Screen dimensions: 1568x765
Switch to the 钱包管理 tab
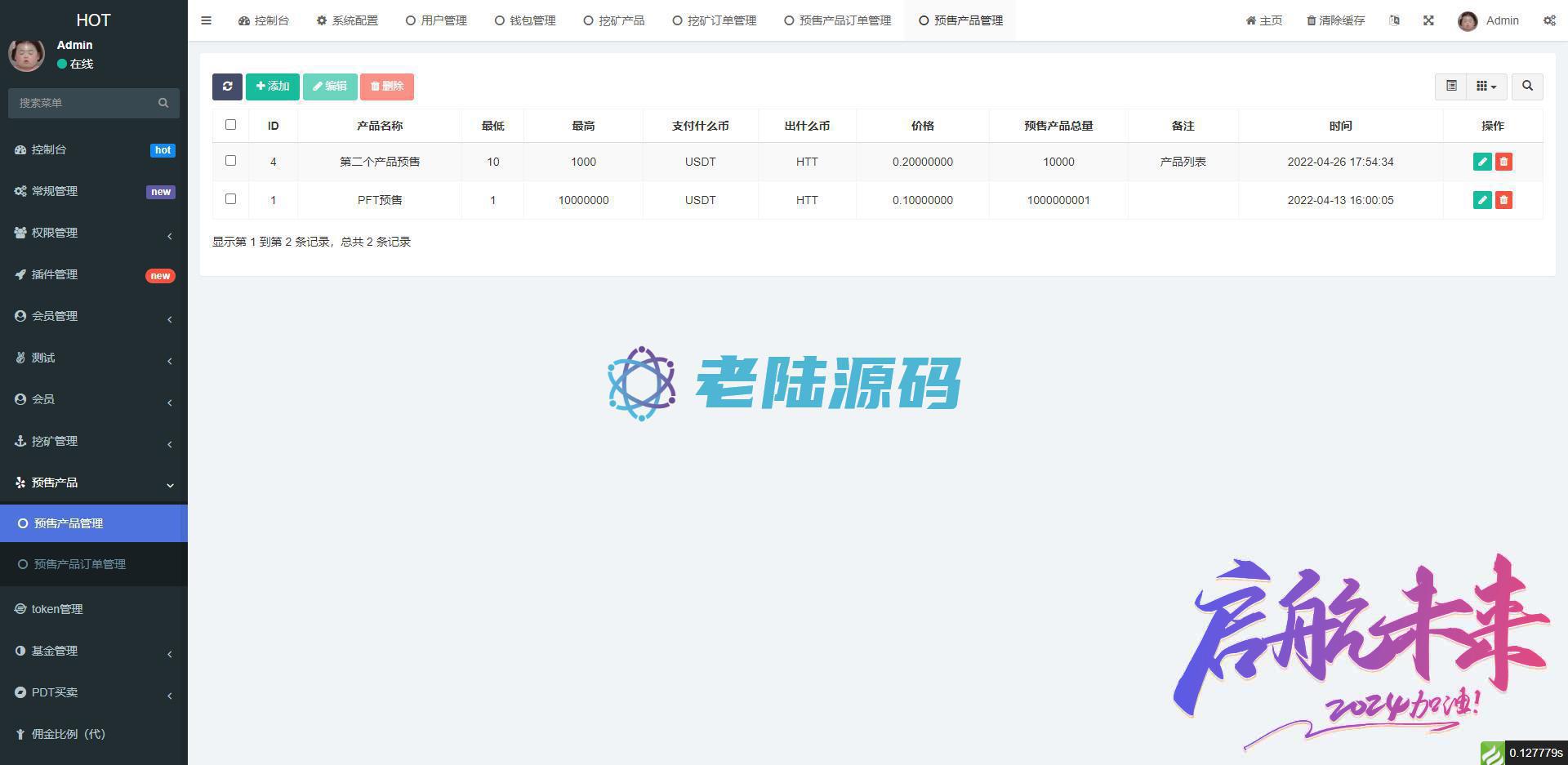[x=525, y=20]
